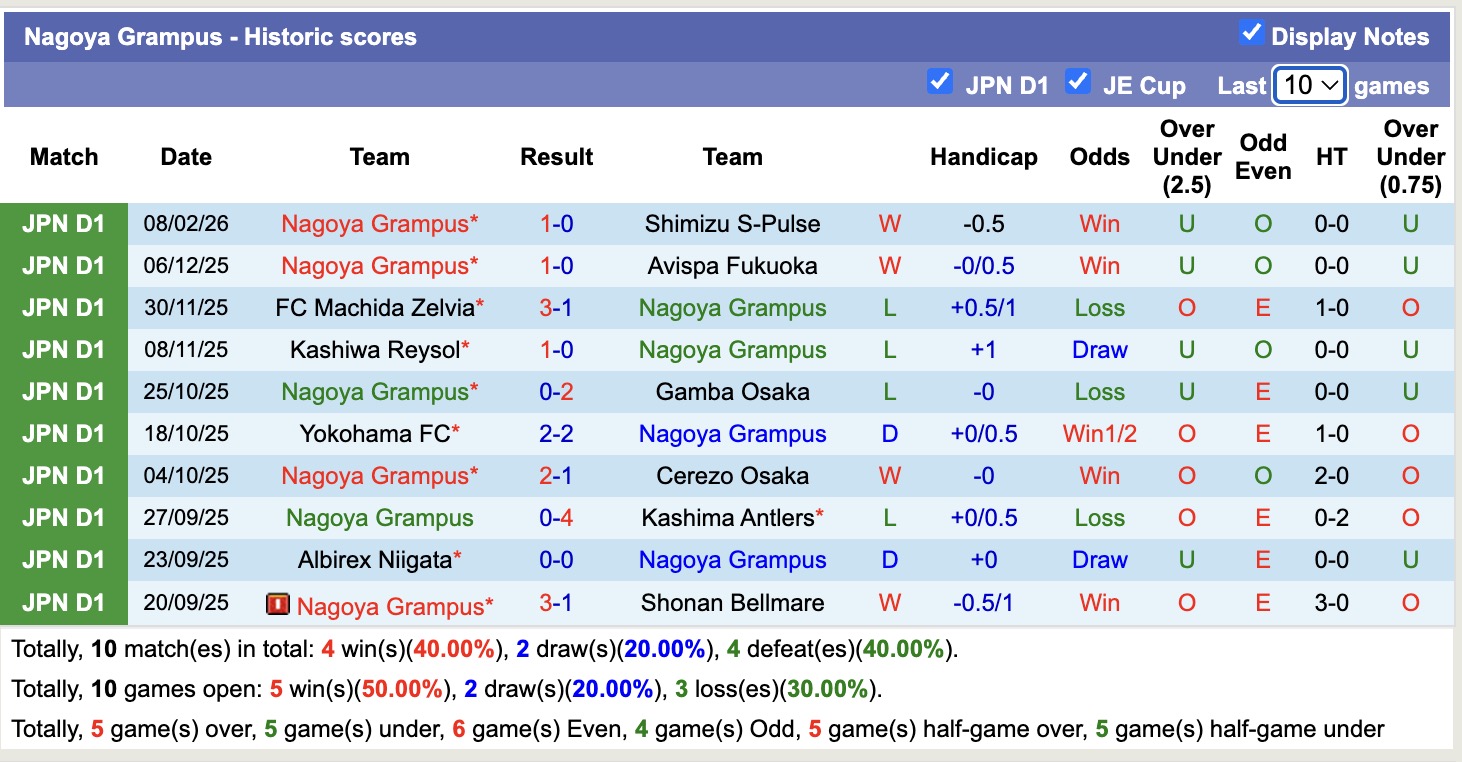Select the JPN D1 badge on the Yokohama FC row

click(63, 434)
